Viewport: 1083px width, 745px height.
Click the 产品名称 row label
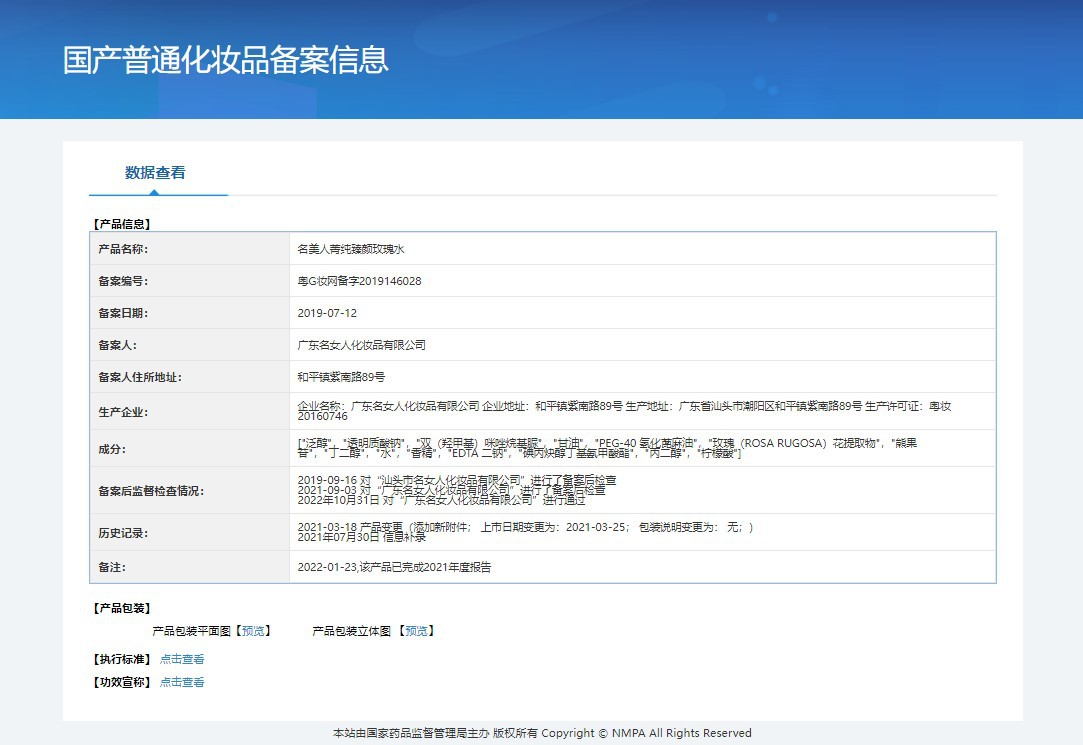tap(123, 249)
